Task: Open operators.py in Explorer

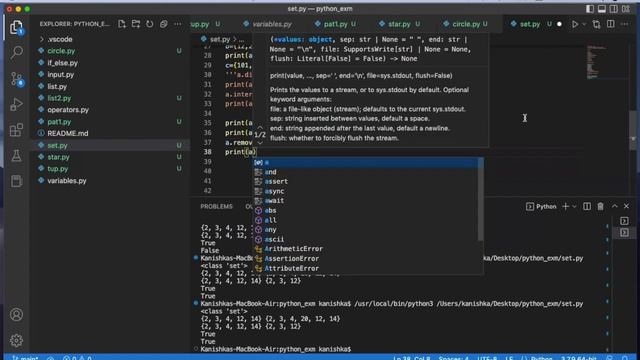Action: 110,110
